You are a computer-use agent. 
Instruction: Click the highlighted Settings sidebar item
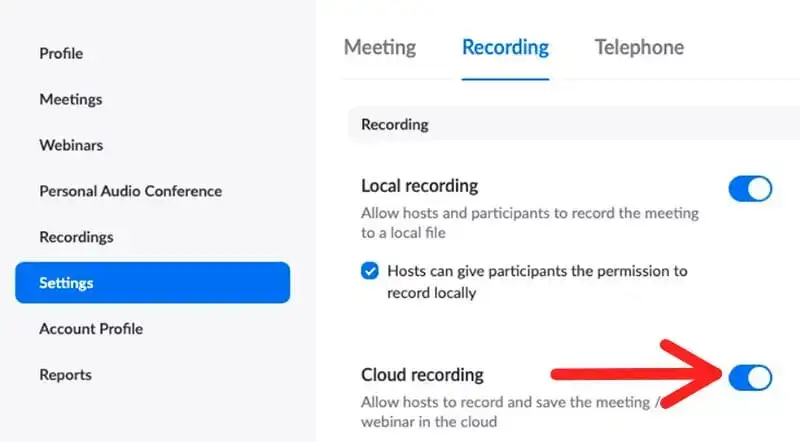152,283
